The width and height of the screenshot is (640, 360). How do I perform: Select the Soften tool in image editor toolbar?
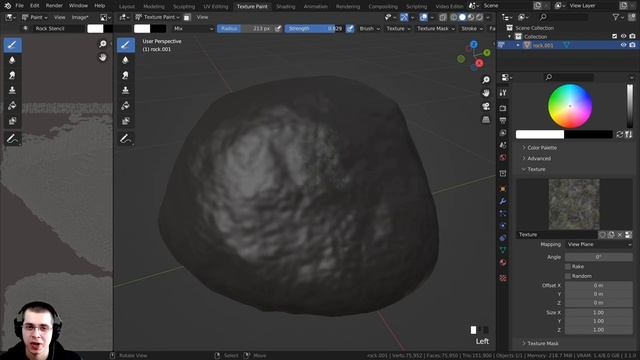[12, 60]
